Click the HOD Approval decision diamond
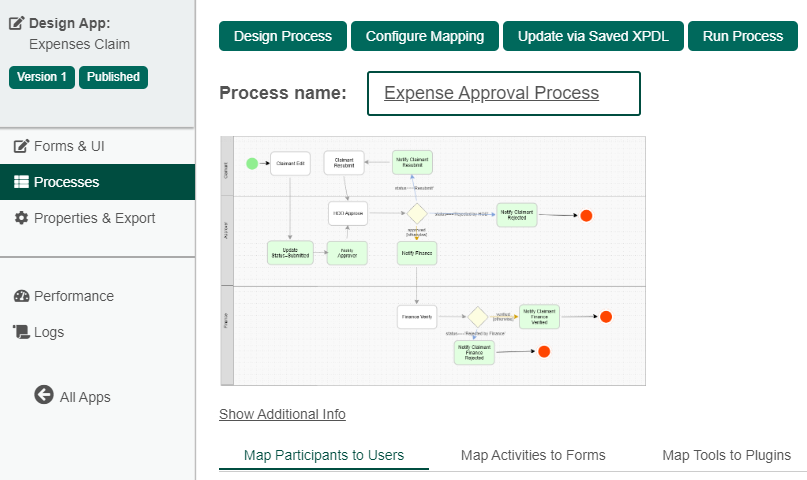 (416, 214)
